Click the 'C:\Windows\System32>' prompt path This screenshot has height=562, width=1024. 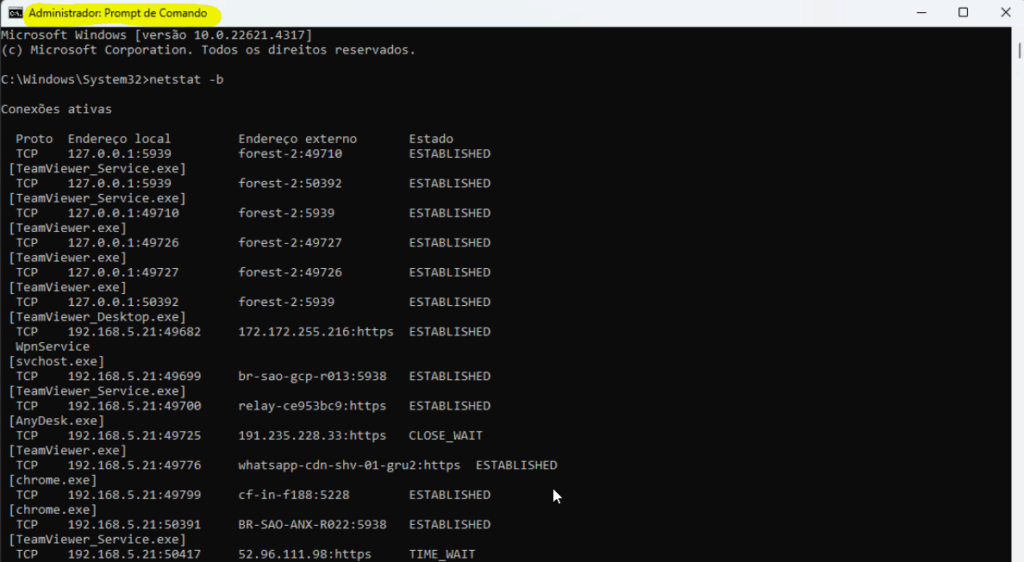tap(74, 80)
